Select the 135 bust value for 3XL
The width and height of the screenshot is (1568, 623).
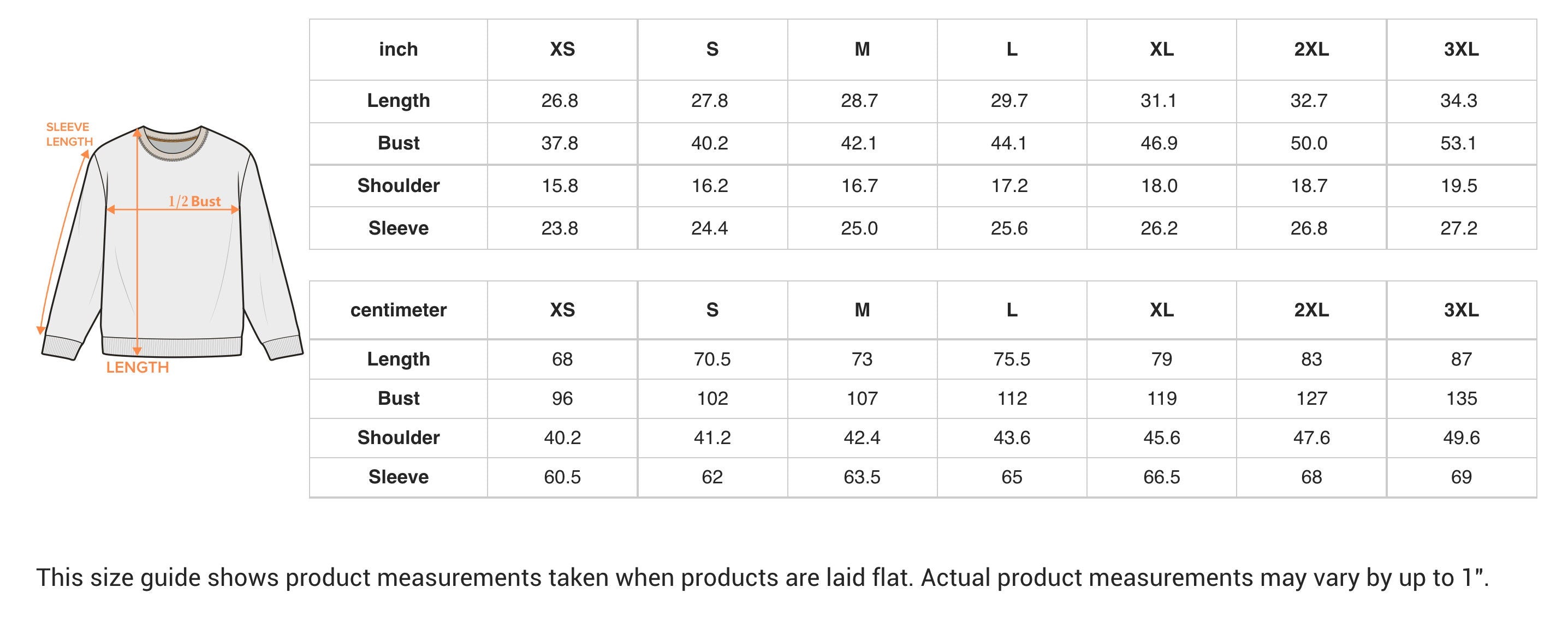pos(1461,398)
